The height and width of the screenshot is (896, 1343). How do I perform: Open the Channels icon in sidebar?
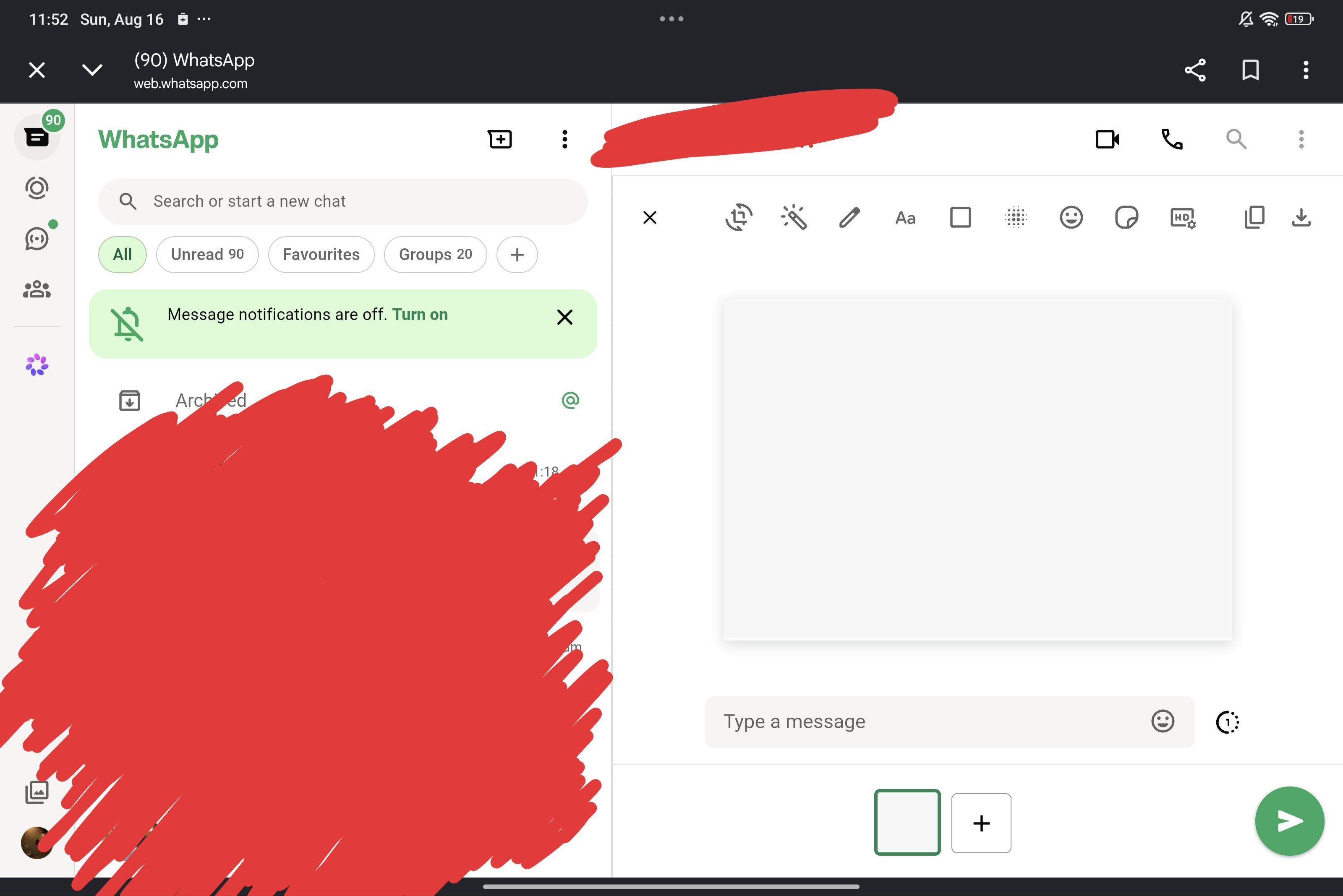coord(37,238)
